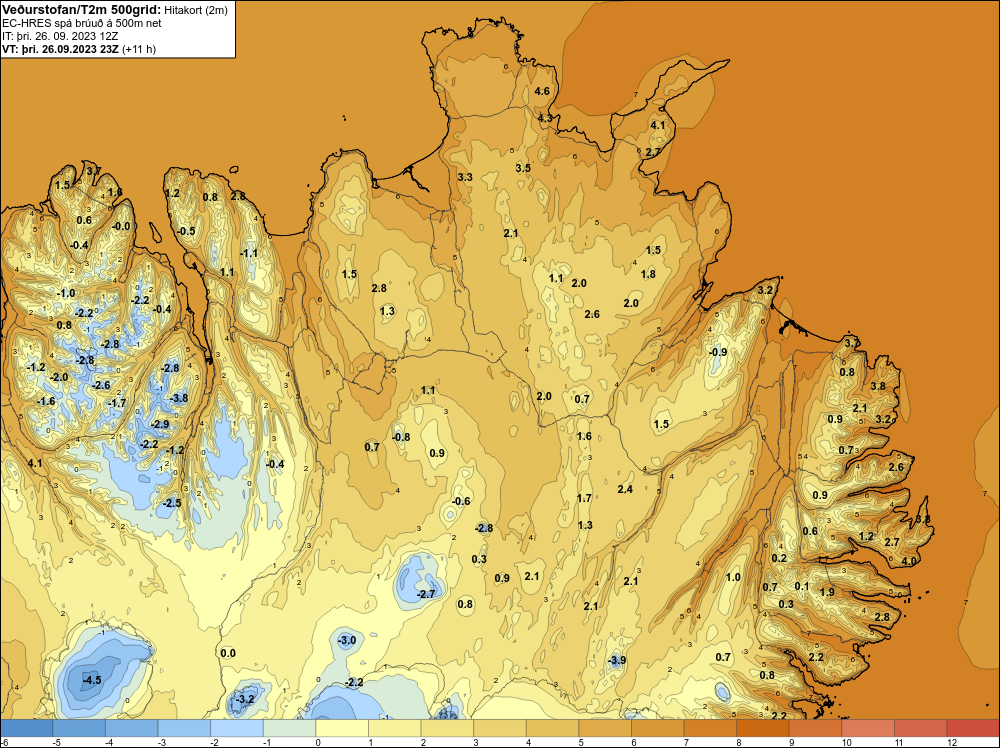The width and height of the screenshot is (1000, 748).
Task: Click the 'Veðurstofan/T2m 500grid:' title text
Action: coord(82,10)
